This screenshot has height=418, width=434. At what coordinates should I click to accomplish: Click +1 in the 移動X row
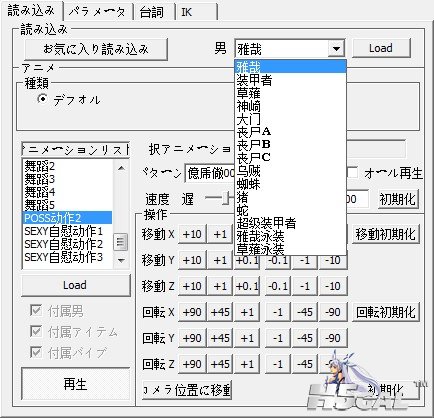(x=220, y=234)
